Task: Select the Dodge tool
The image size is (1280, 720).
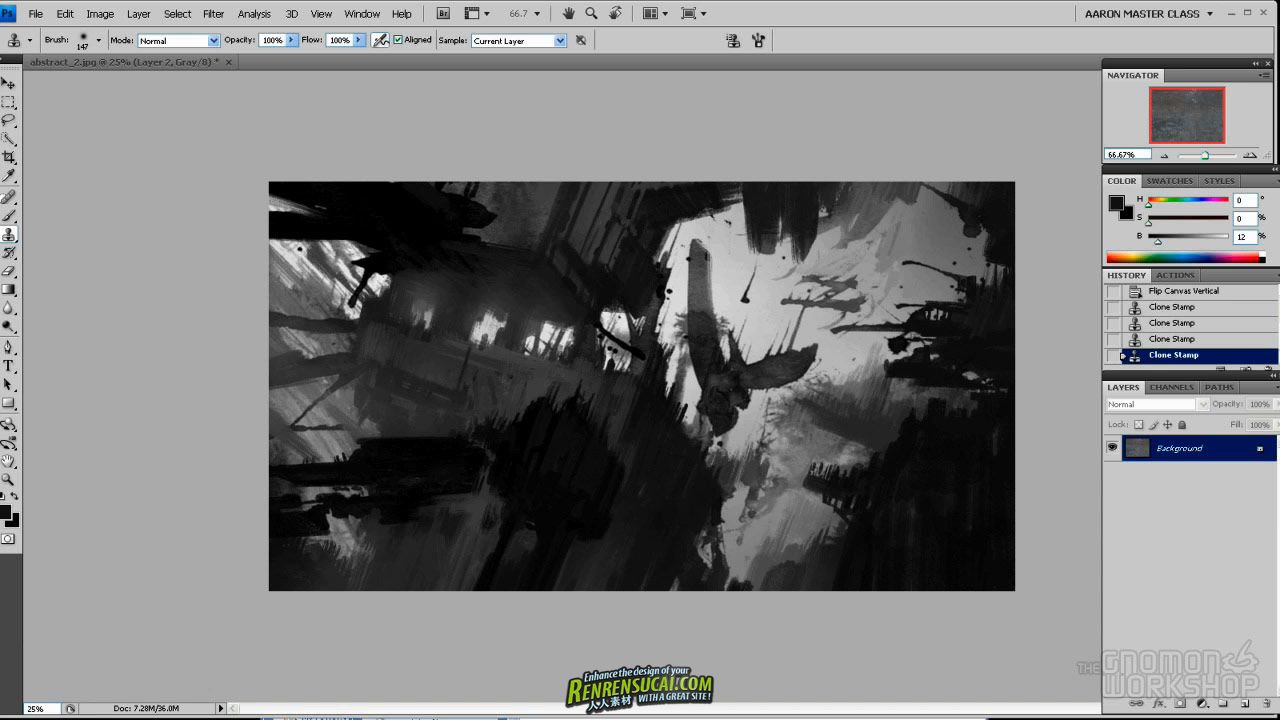Action: click(9, 325)
